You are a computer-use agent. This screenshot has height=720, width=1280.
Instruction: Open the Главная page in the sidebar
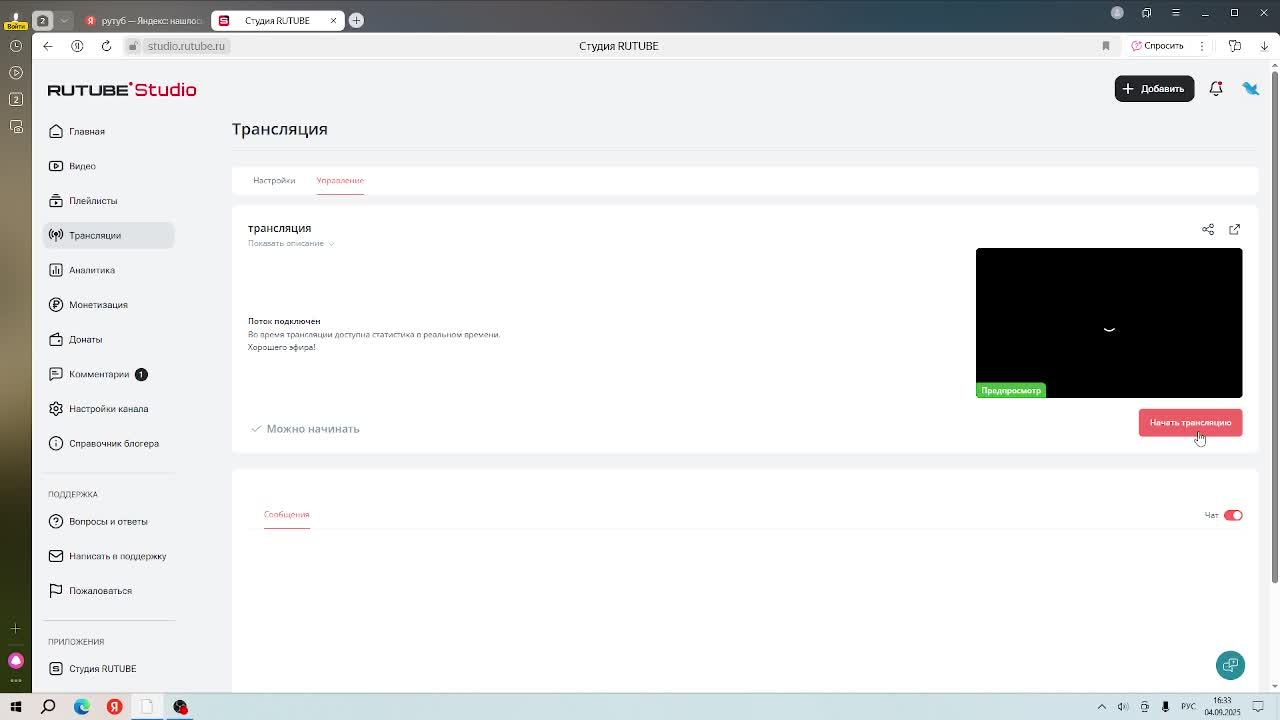(x=108, y=131)
